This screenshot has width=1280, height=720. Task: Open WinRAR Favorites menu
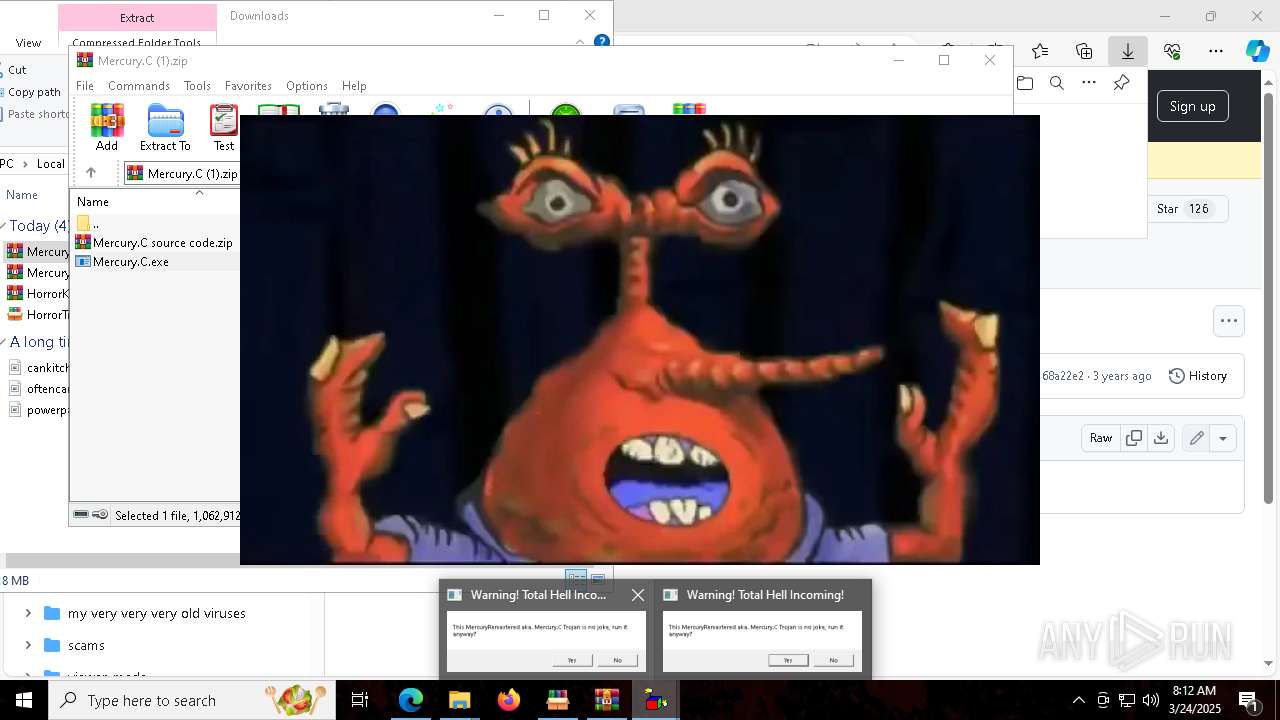[248, 86]
